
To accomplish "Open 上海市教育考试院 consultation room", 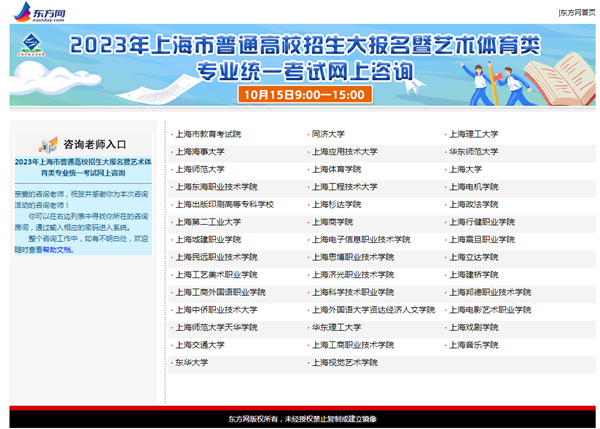I will (208, 134).
